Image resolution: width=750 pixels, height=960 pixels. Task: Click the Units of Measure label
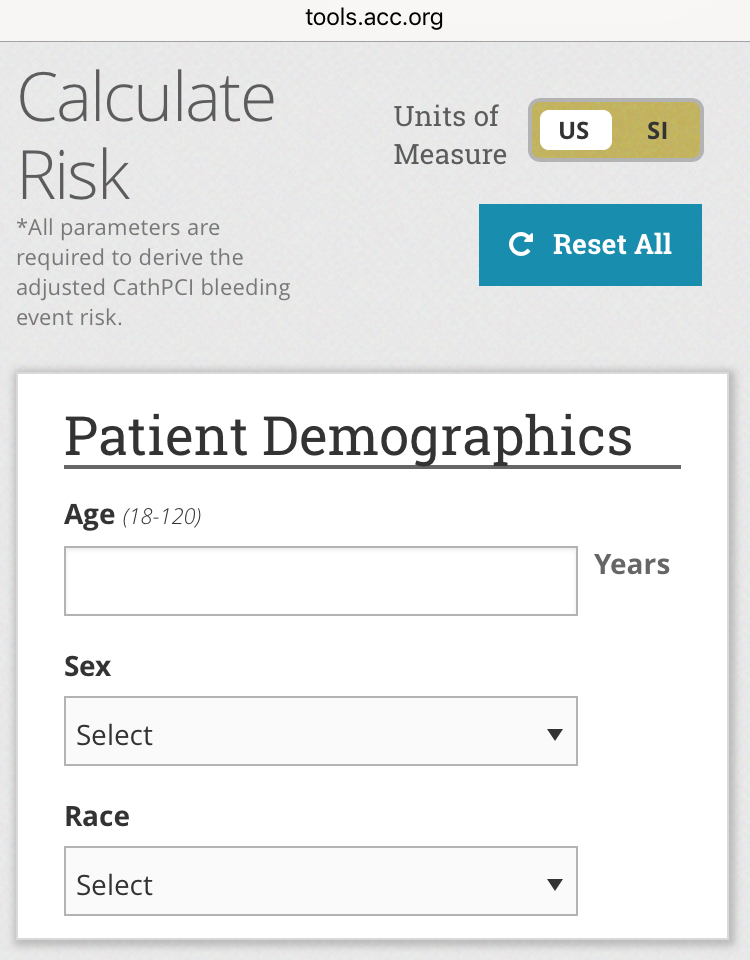tap(449, 135)
